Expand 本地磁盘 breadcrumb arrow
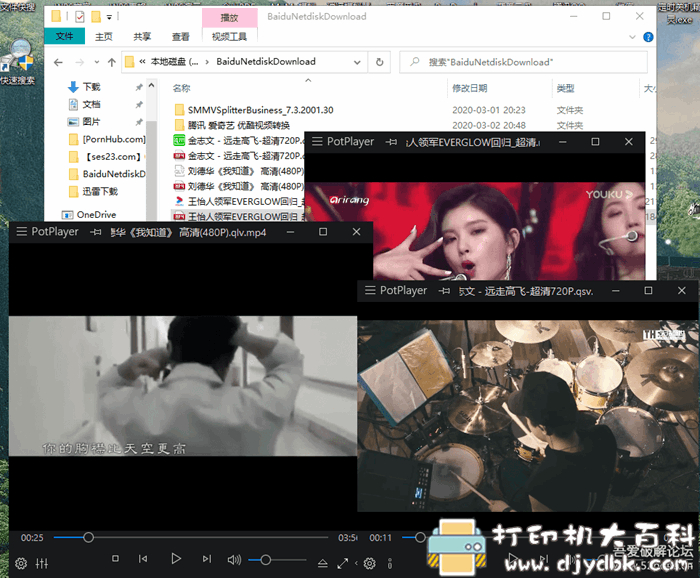This screenshot has height=578, width=700. (x=207, y=62)
